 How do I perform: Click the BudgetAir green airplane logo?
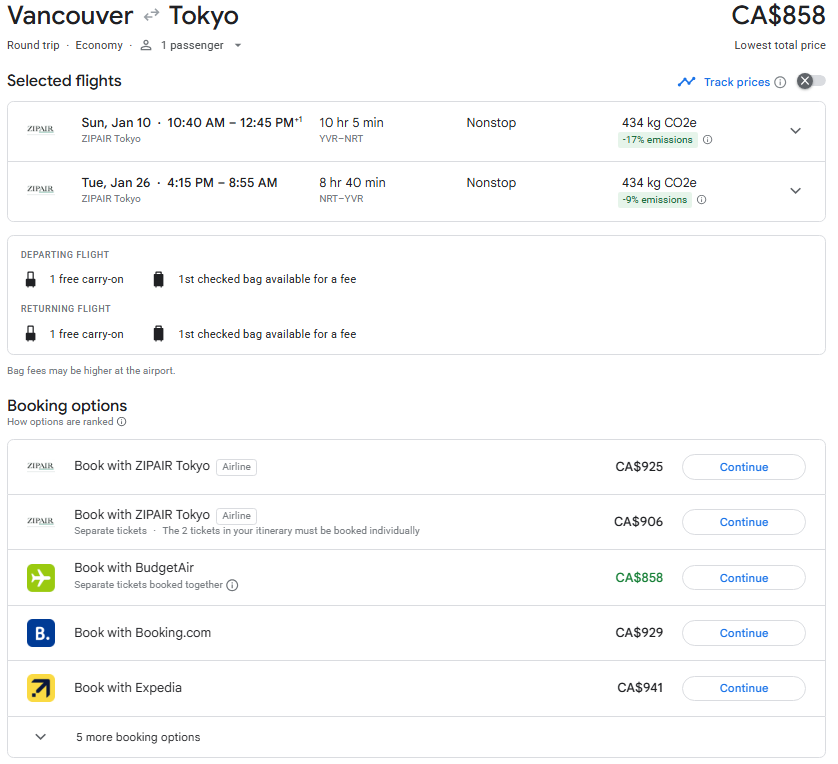coord(41,578)
